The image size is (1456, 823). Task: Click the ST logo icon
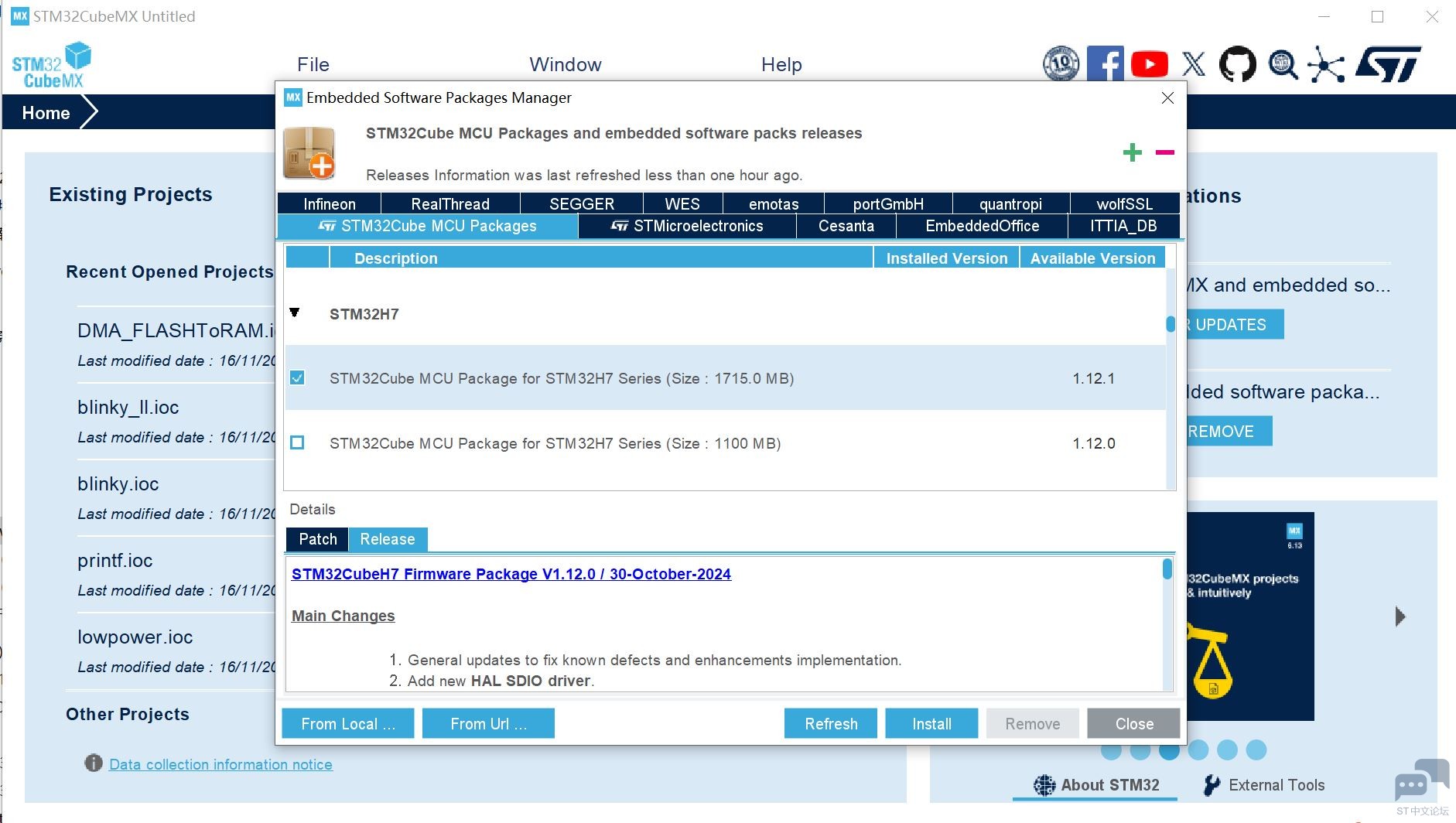1389,64
